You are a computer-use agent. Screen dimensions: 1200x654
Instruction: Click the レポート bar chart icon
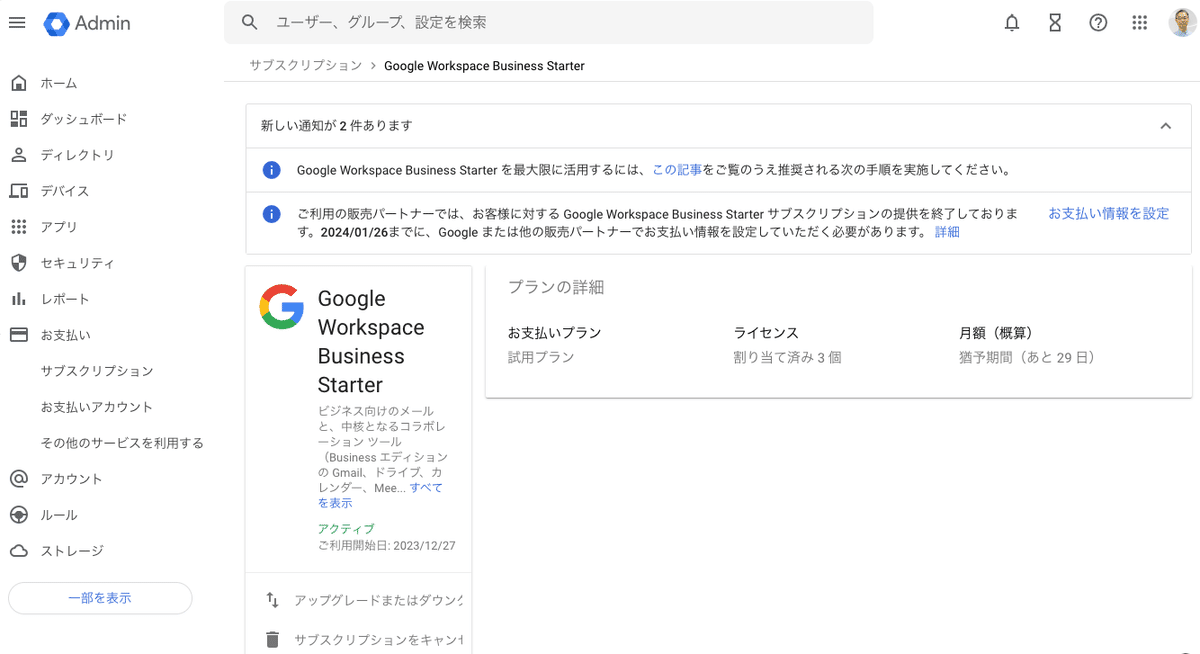click(18, 299)
